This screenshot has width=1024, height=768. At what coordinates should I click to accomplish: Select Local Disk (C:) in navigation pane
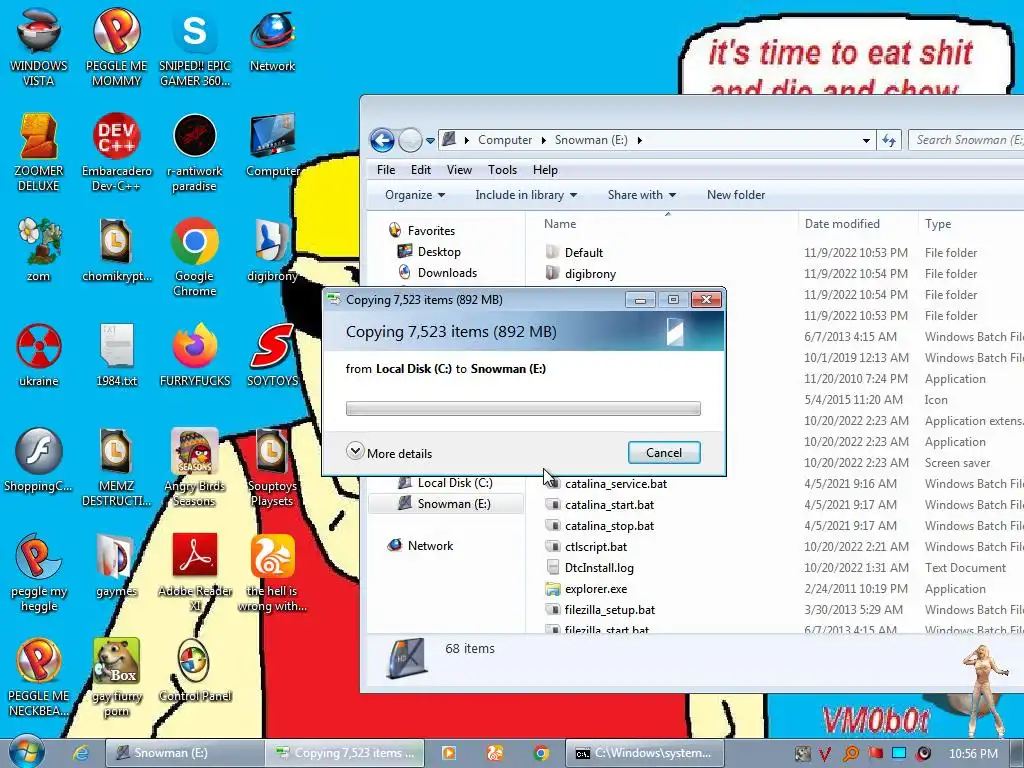pos(446,483)
